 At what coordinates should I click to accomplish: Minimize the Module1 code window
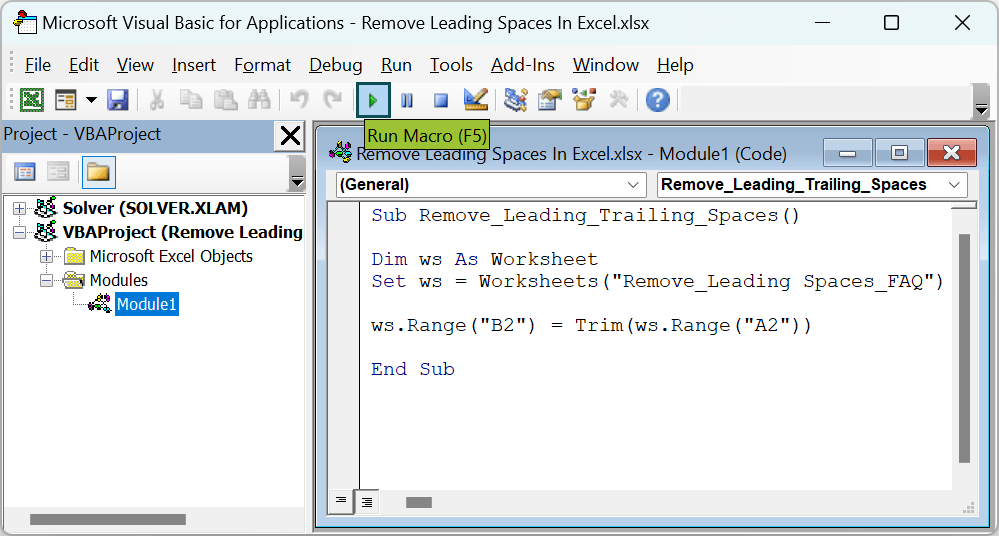pos(847,153)
